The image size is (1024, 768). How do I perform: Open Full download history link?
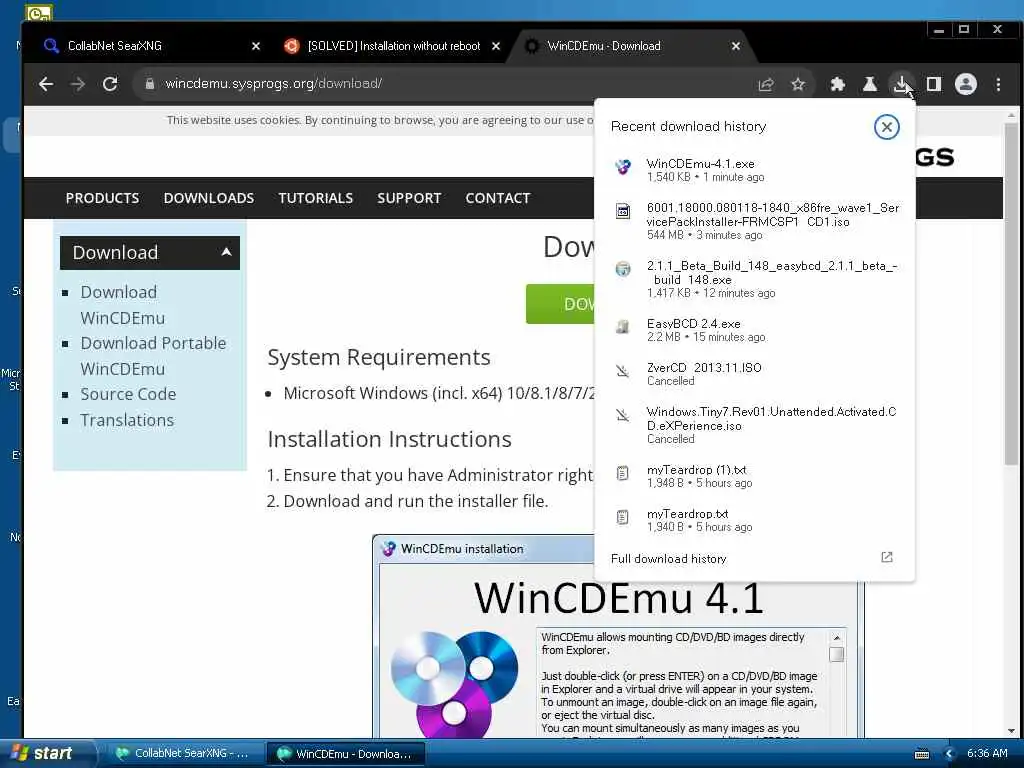tap(669, 559)
